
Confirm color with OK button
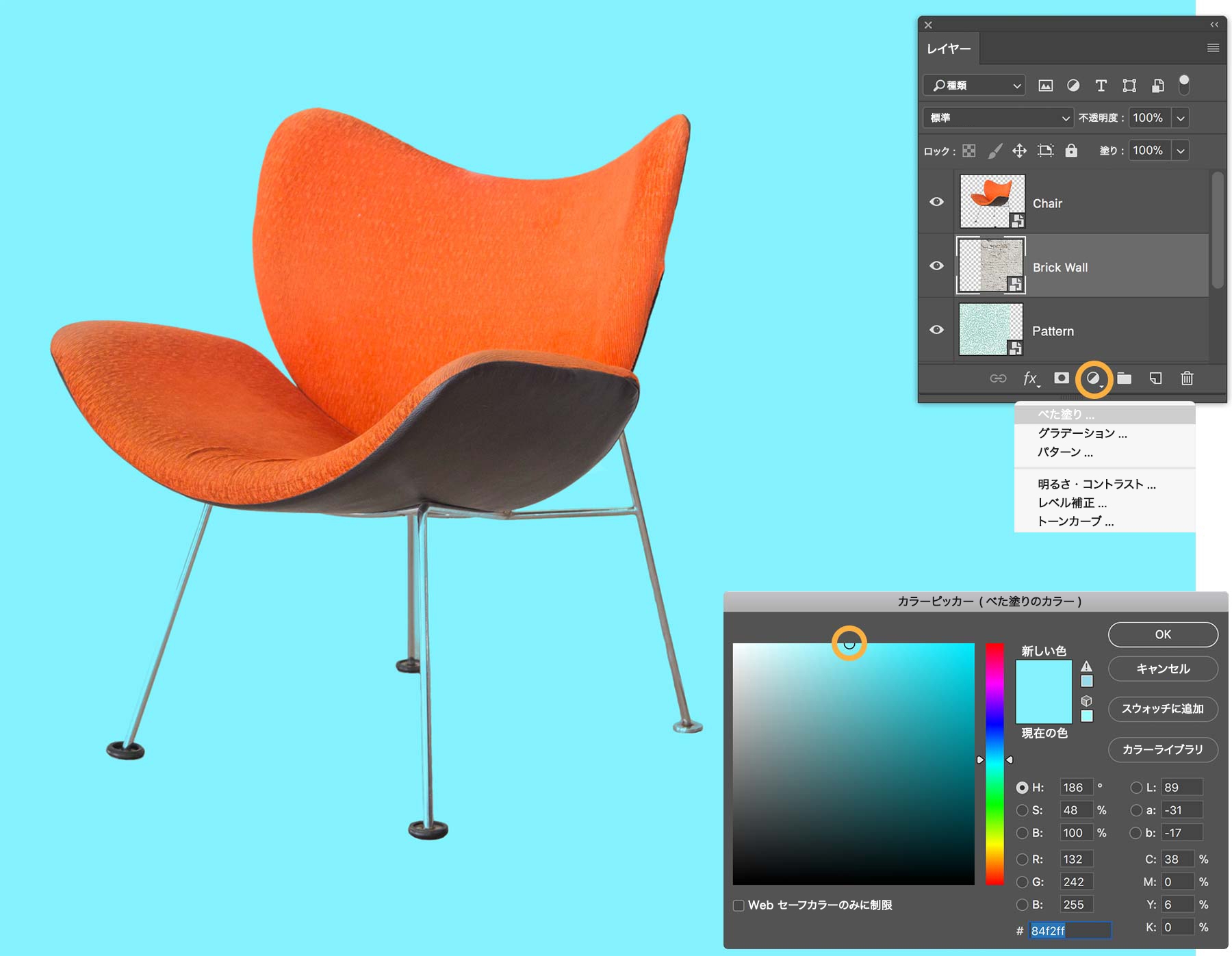(1163, 634)
